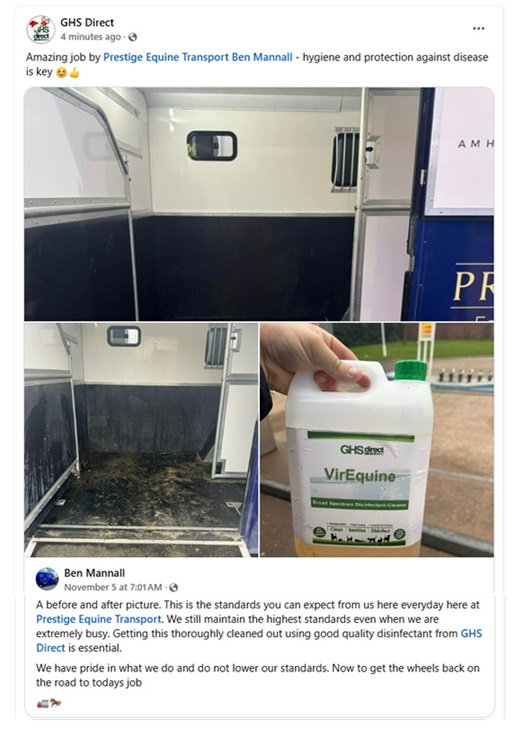Screen dimensions: 515x729
Task: Open the 4 minutes ago timestamp
Action: pos(90,37)
